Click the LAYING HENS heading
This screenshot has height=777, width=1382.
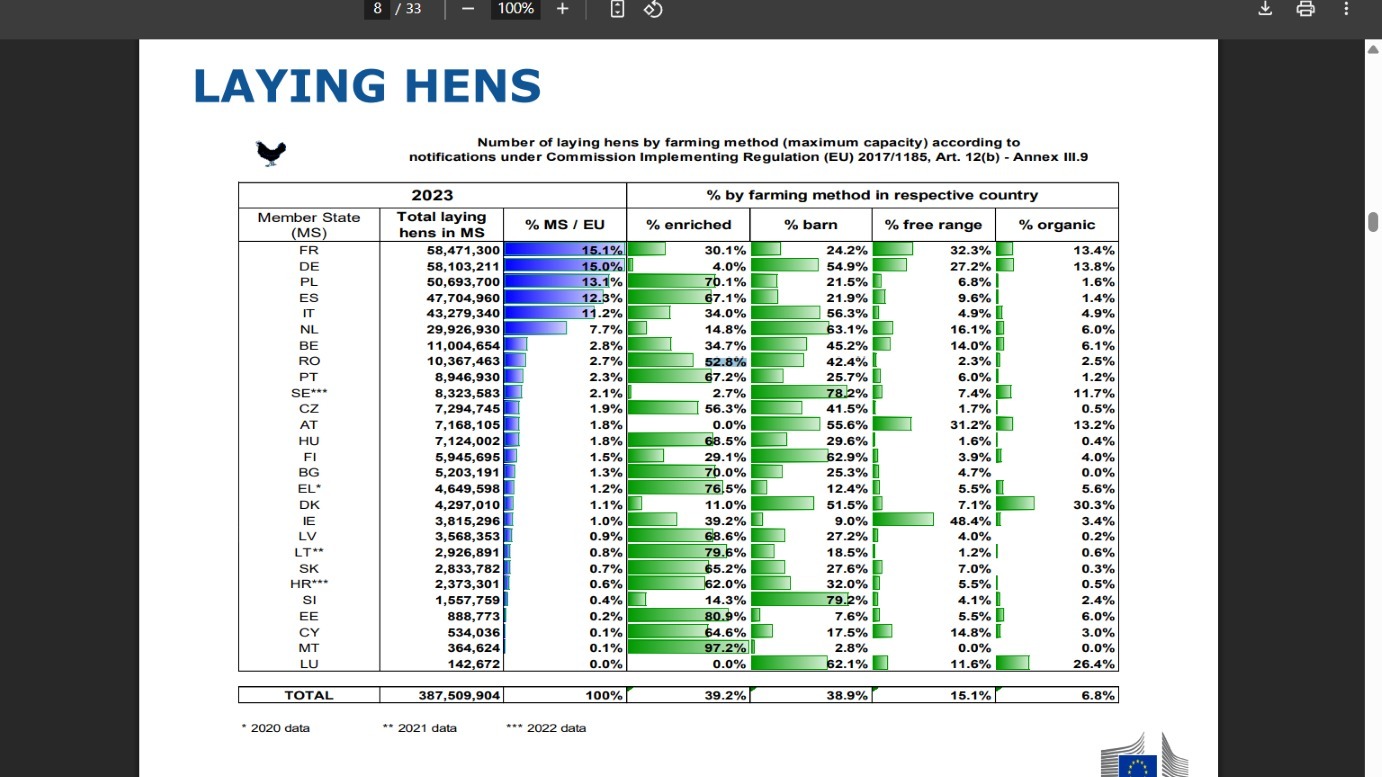pyautogui.click(x=367, y=86)
